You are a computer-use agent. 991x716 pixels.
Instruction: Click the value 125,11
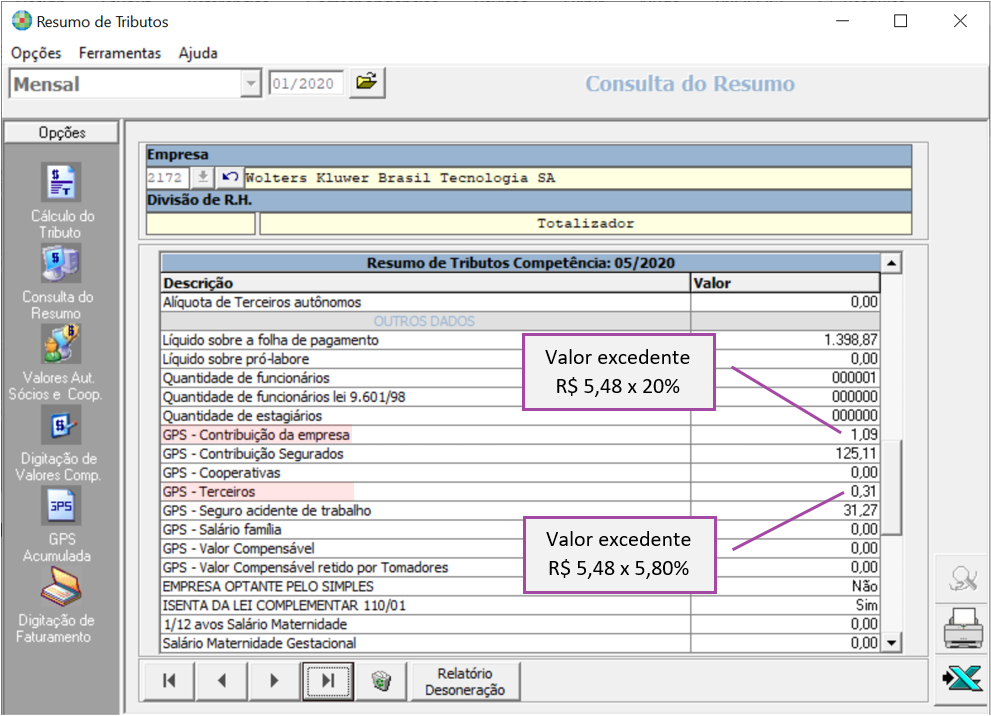point(856,454)
